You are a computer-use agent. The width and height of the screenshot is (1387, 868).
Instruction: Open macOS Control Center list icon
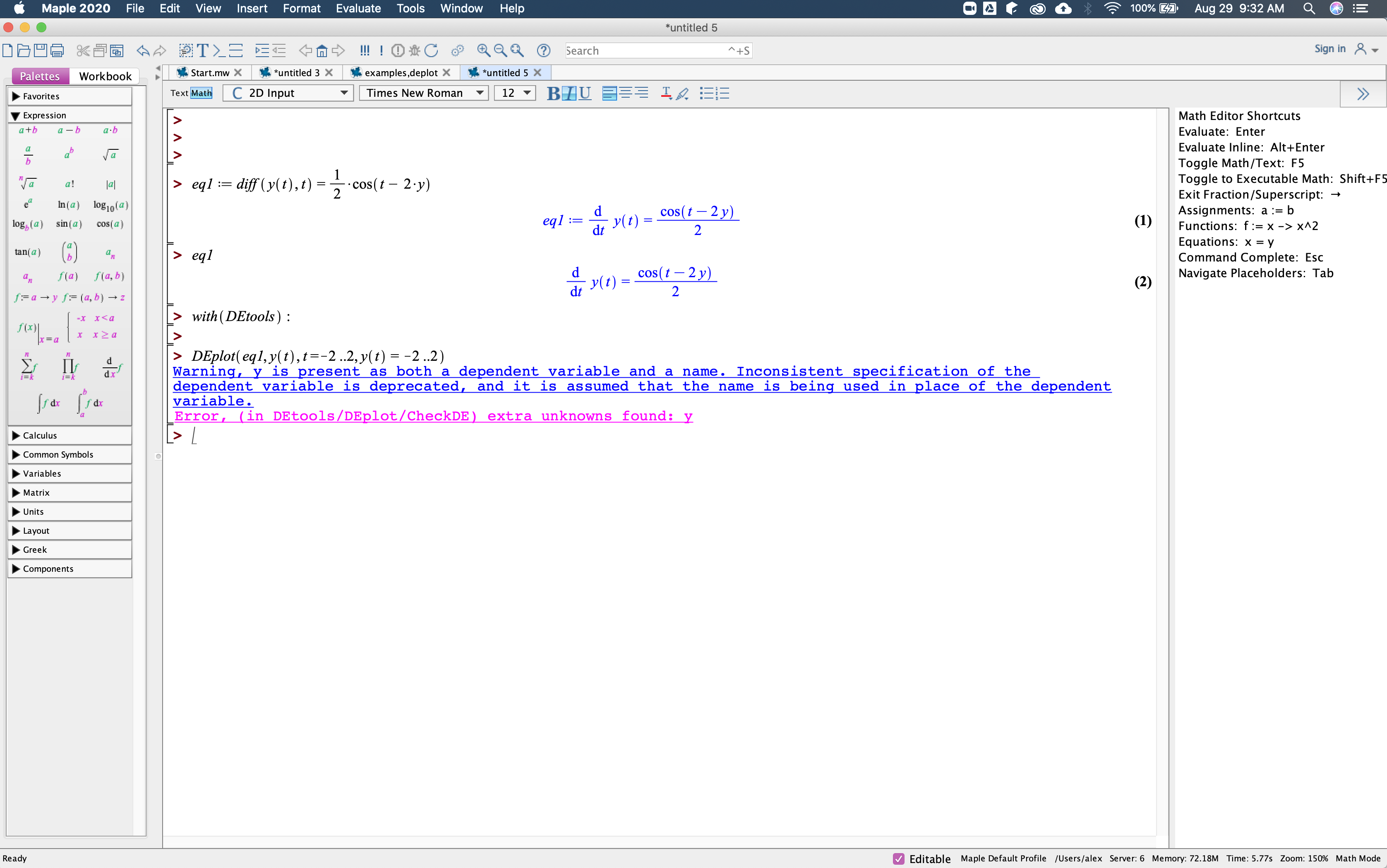click(1361, 9)
